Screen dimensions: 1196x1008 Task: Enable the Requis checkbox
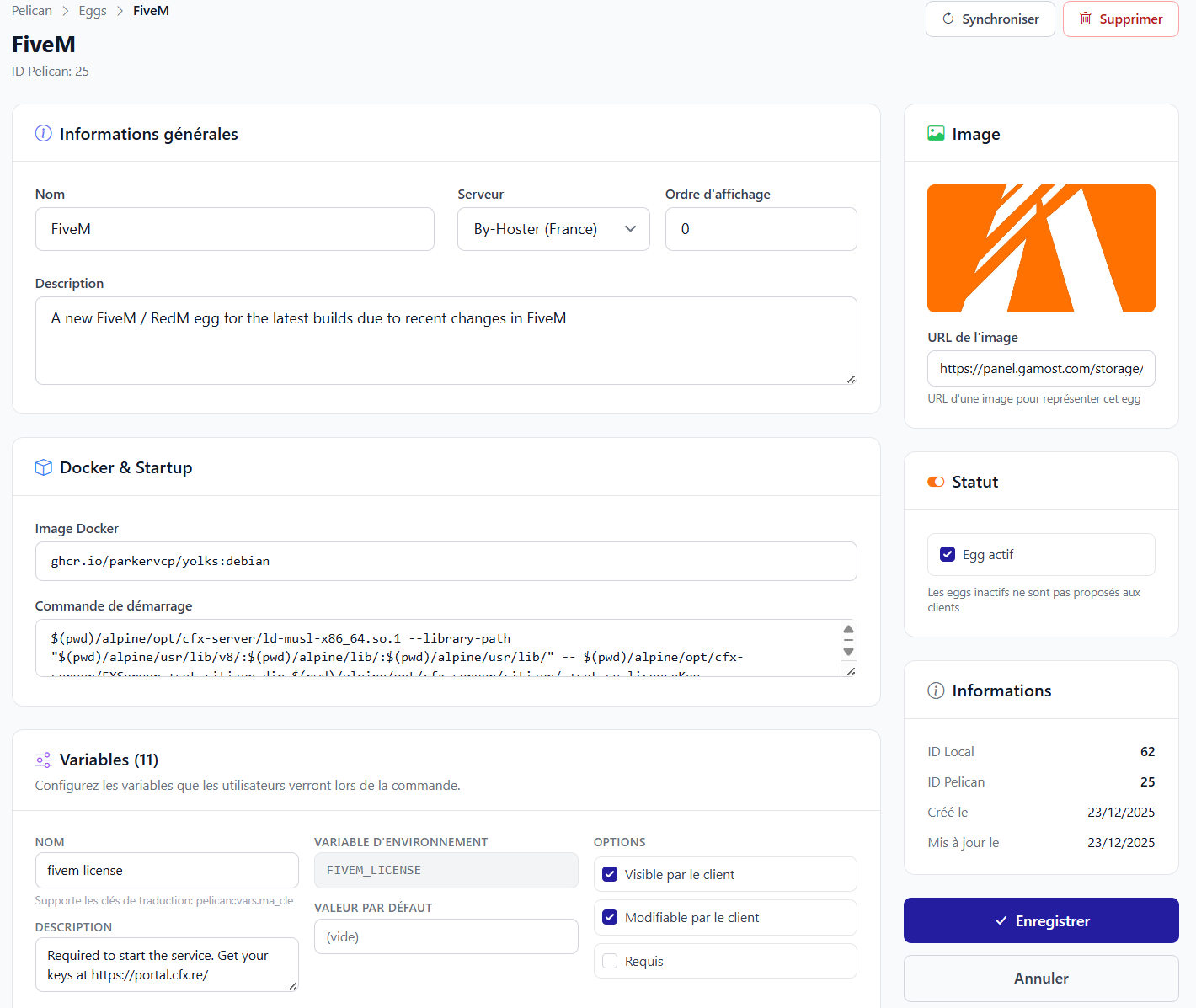(x=610, y=961)
